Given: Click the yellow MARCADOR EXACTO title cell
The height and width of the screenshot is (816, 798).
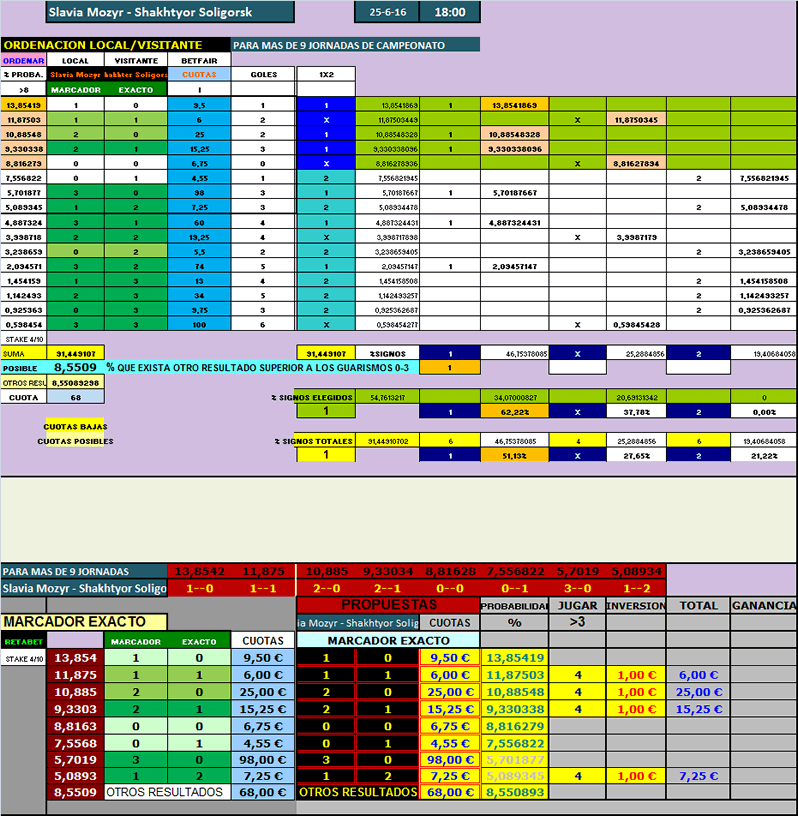Looking at the screenshot, I should point(84,622).
